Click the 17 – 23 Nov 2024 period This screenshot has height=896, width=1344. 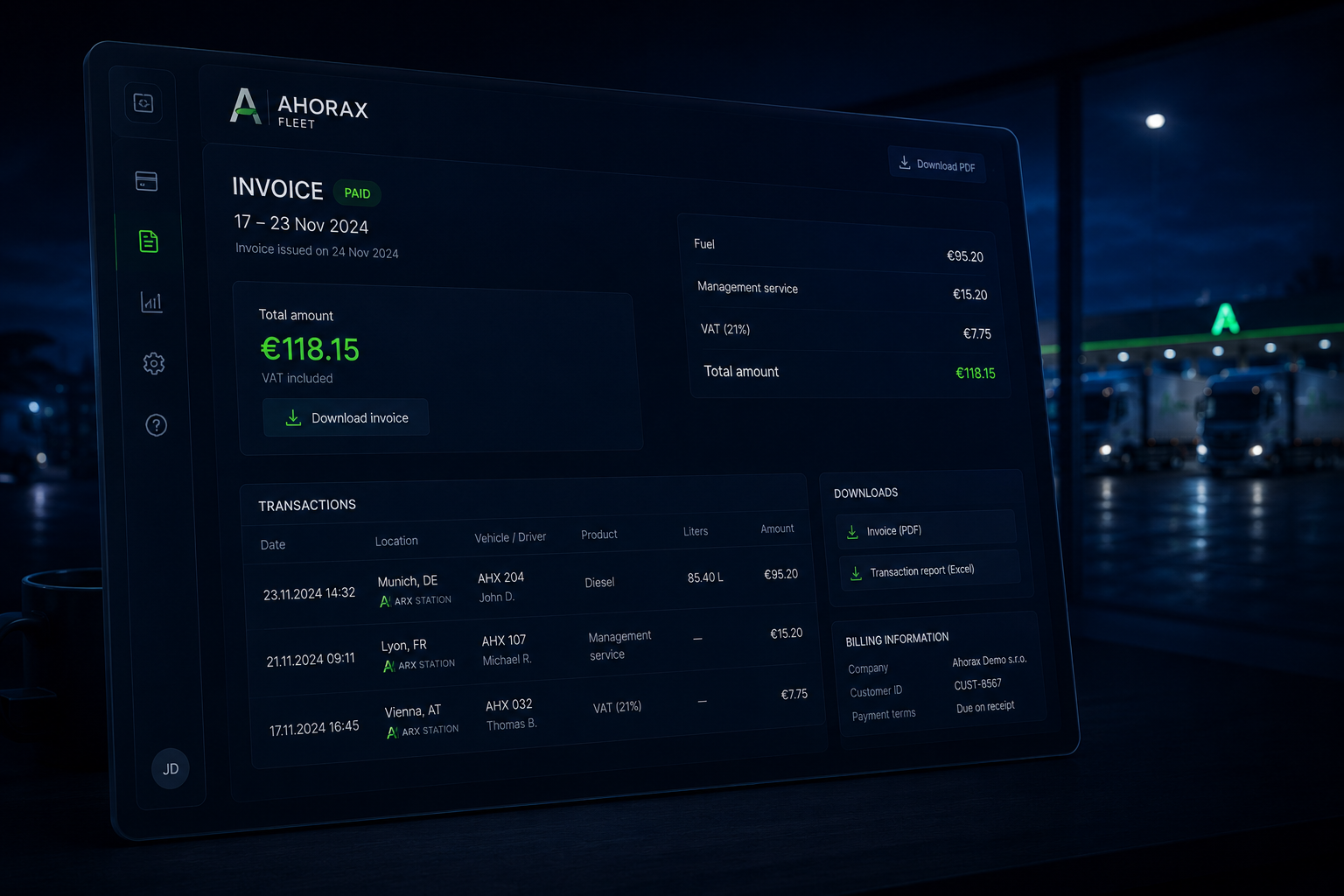coord(301,223)
